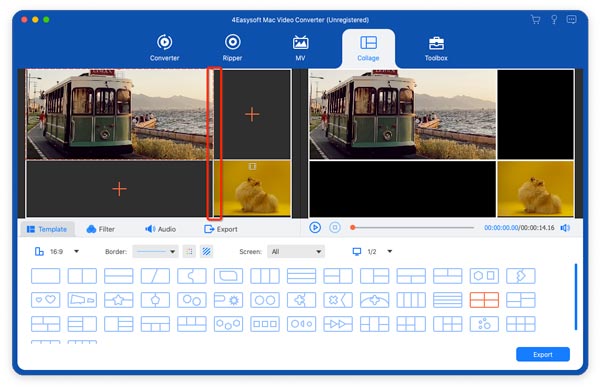Viewport: 600px width, 389px height.
Task: Open the Audio tab
Action: tap(161, 229)
